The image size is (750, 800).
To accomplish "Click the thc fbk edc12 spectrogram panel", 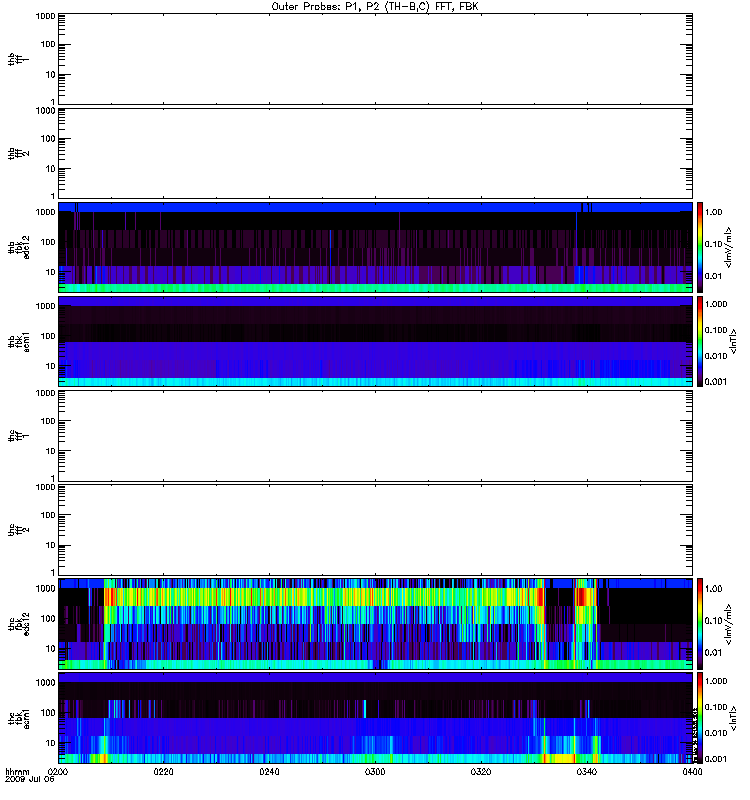I will pos(376,624).
